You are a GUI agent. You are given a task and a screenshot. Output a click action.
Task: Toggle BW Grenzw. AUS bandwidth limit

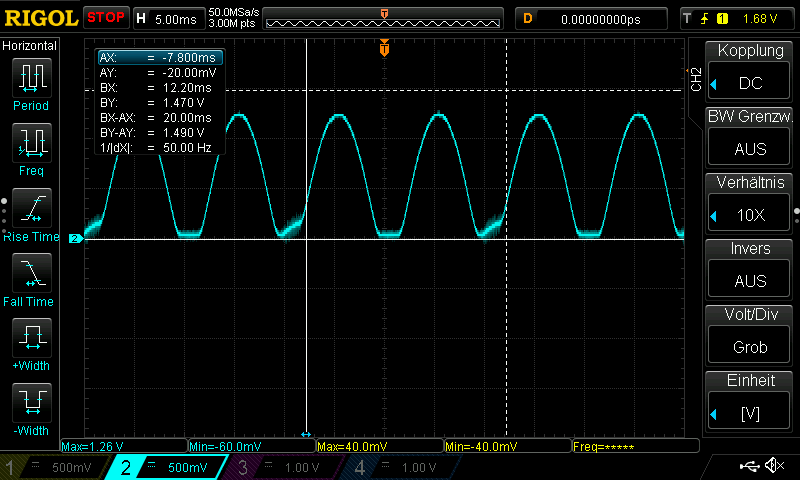coord(748,148)
